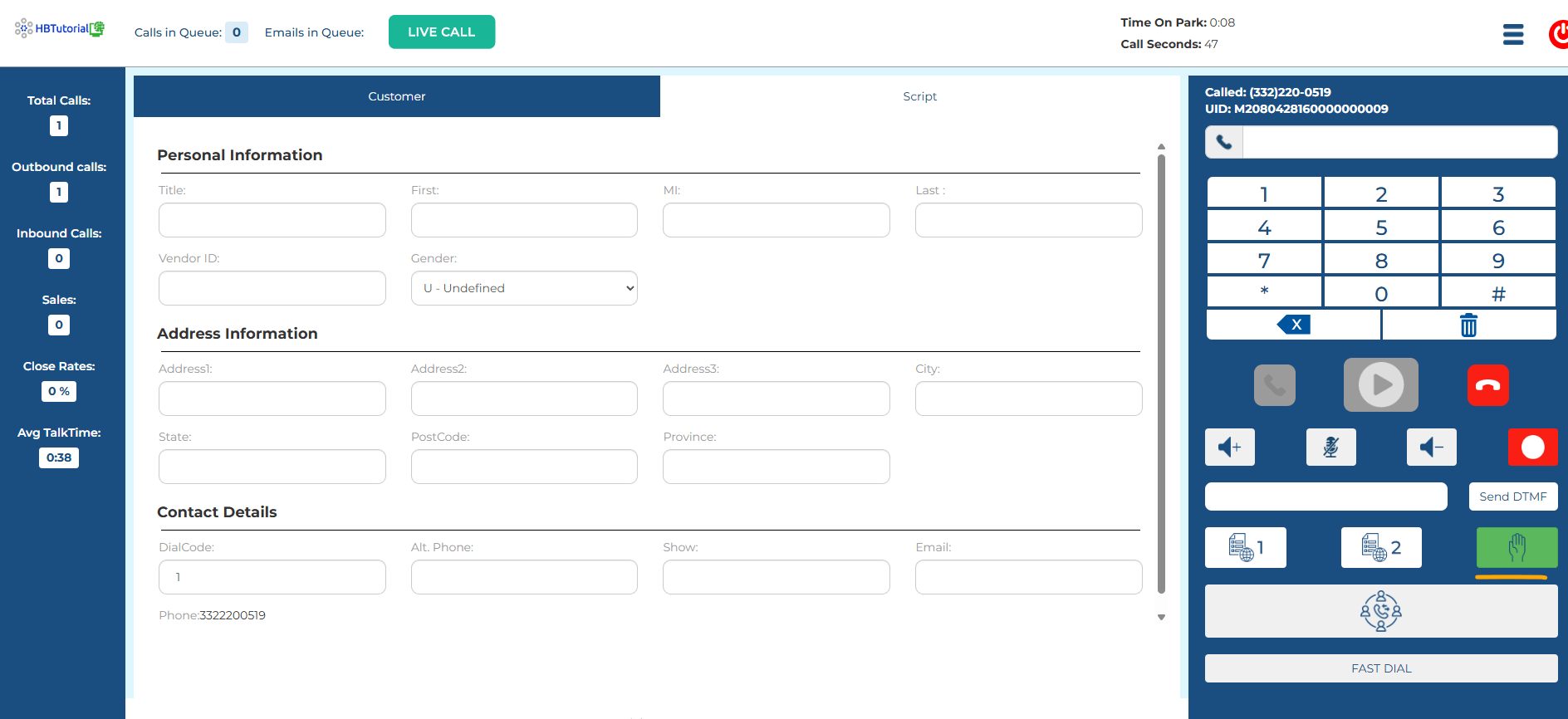The width and height of the screenshot is (1568, 719).
Task: Dial digit 2 on keypad
Action: pyautogui.click(x=1381, y=193)
